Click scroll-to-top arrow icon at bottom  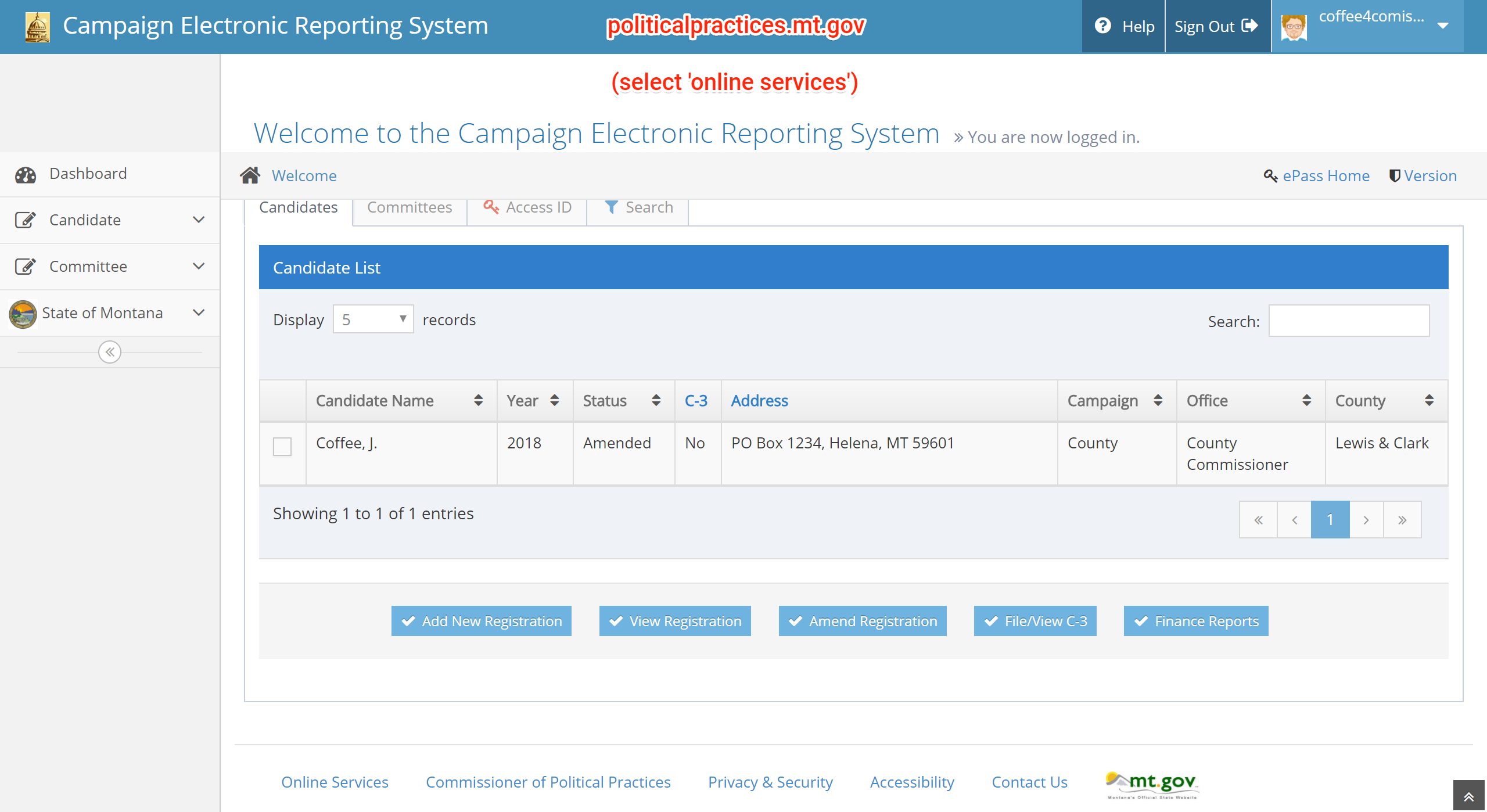coord(1469,796)
